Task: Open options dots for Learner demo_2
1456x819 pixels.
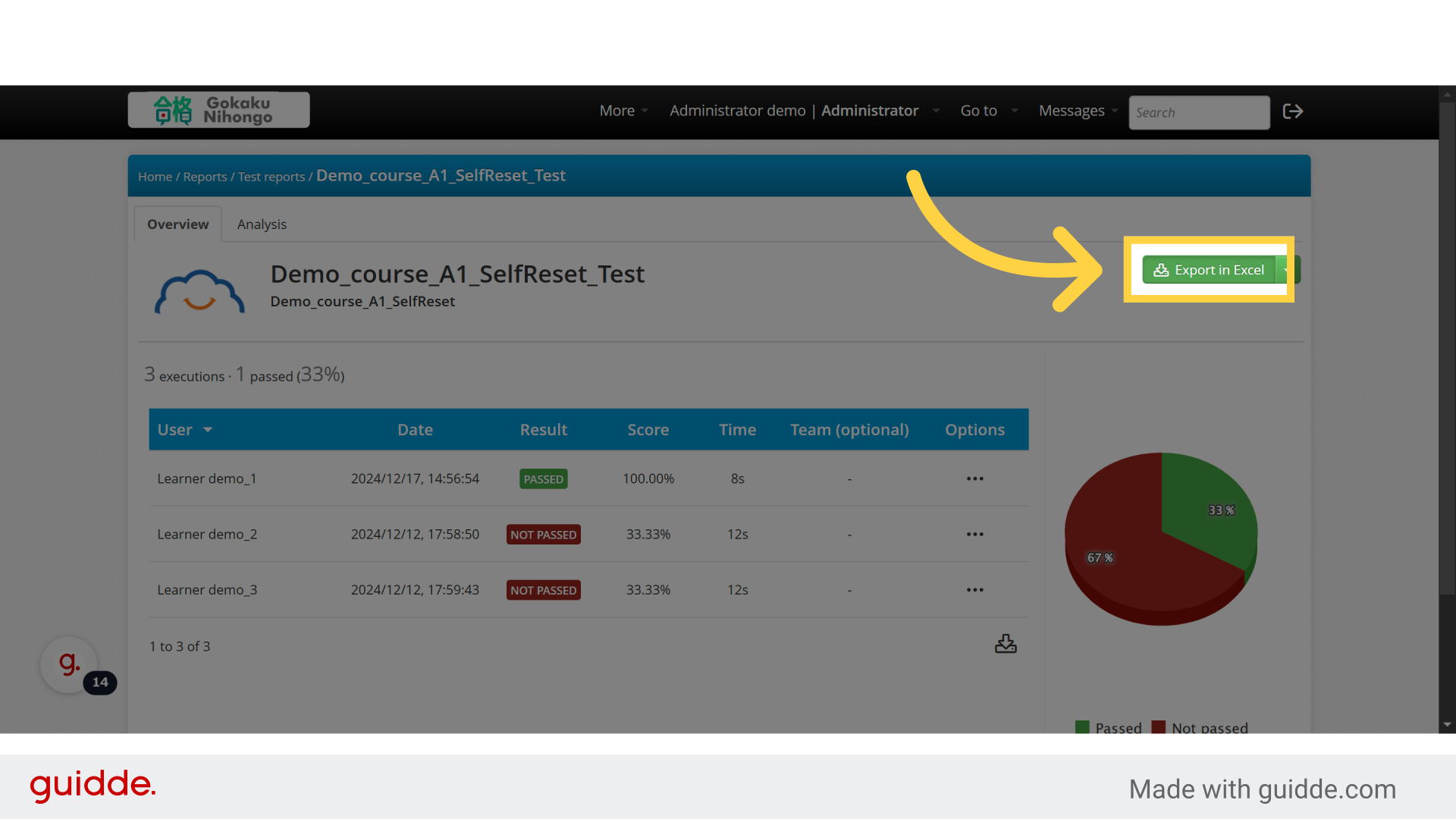Action: pos(974,535)
